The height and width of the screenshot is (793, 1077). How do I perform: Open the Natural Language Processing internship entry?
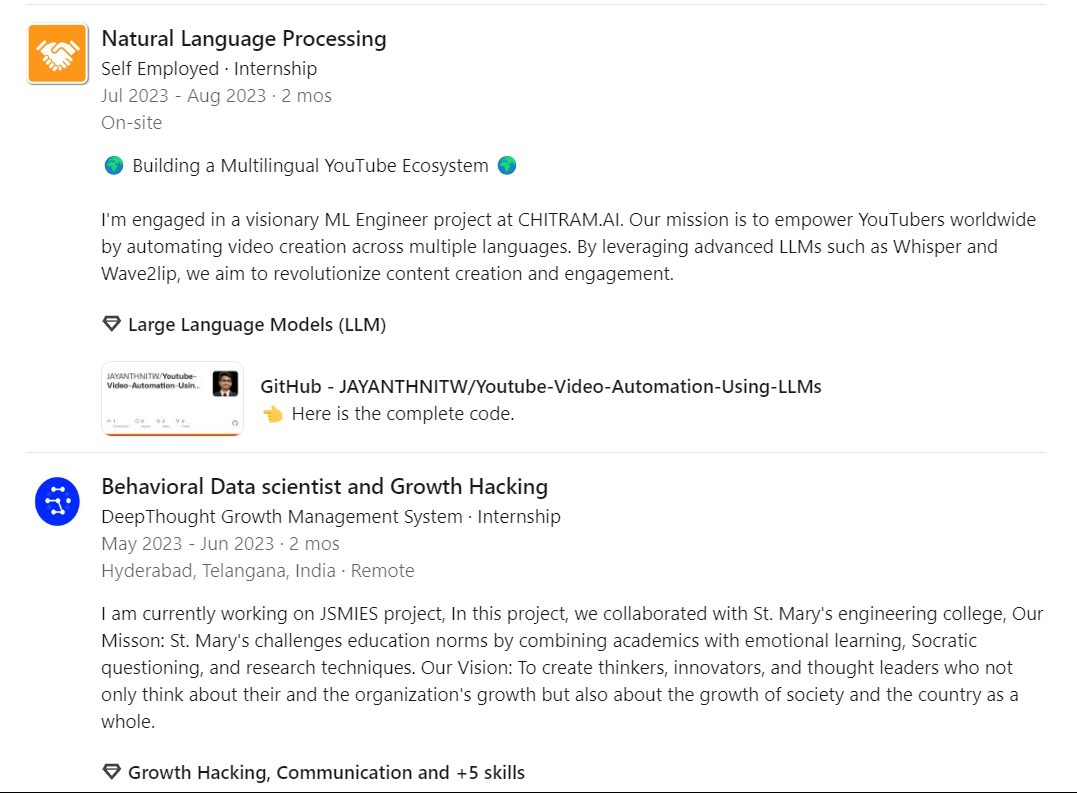click(x=243, y=38)
